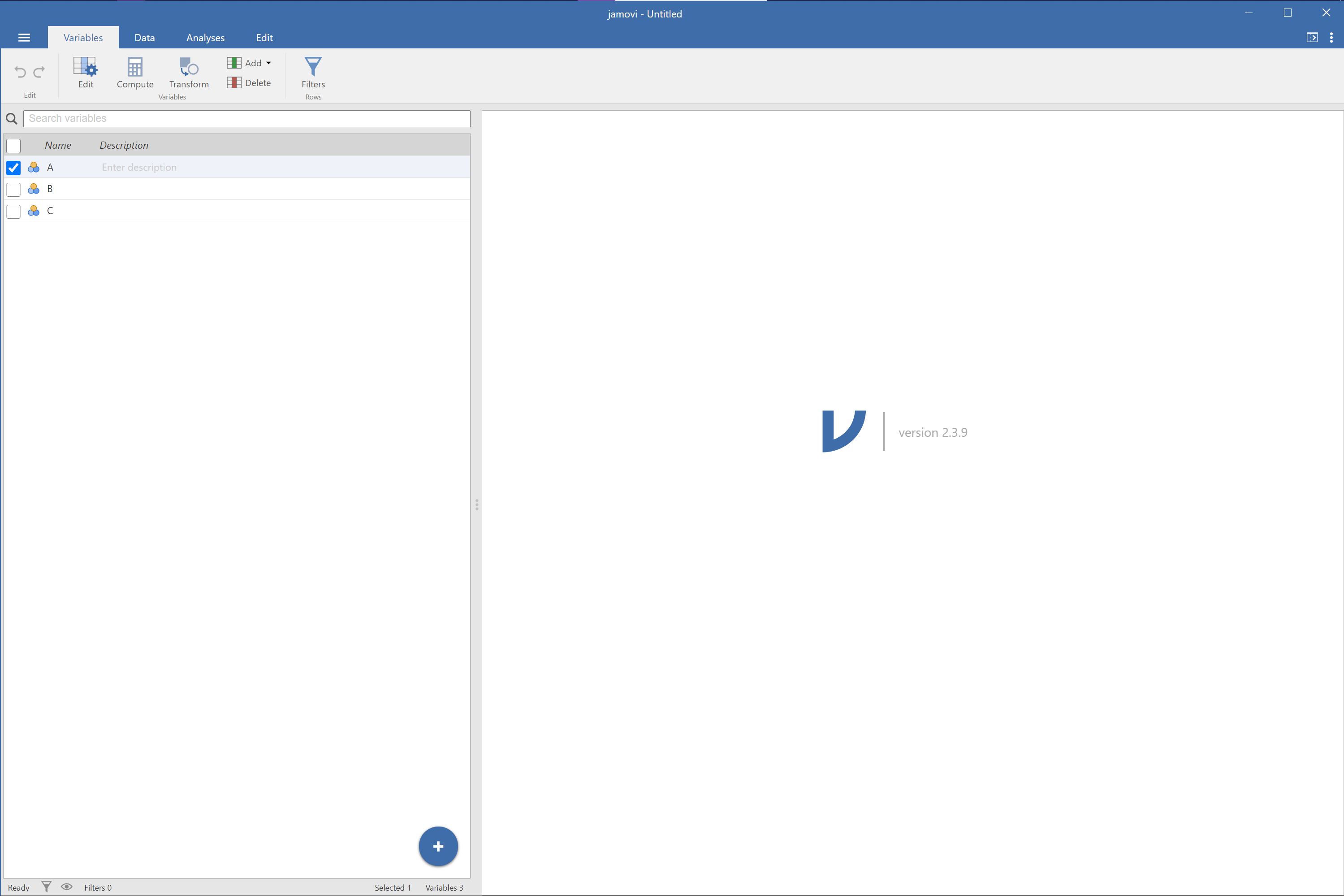
Task: Switch to the Analyses tab
Action: (x=205, y=38)
